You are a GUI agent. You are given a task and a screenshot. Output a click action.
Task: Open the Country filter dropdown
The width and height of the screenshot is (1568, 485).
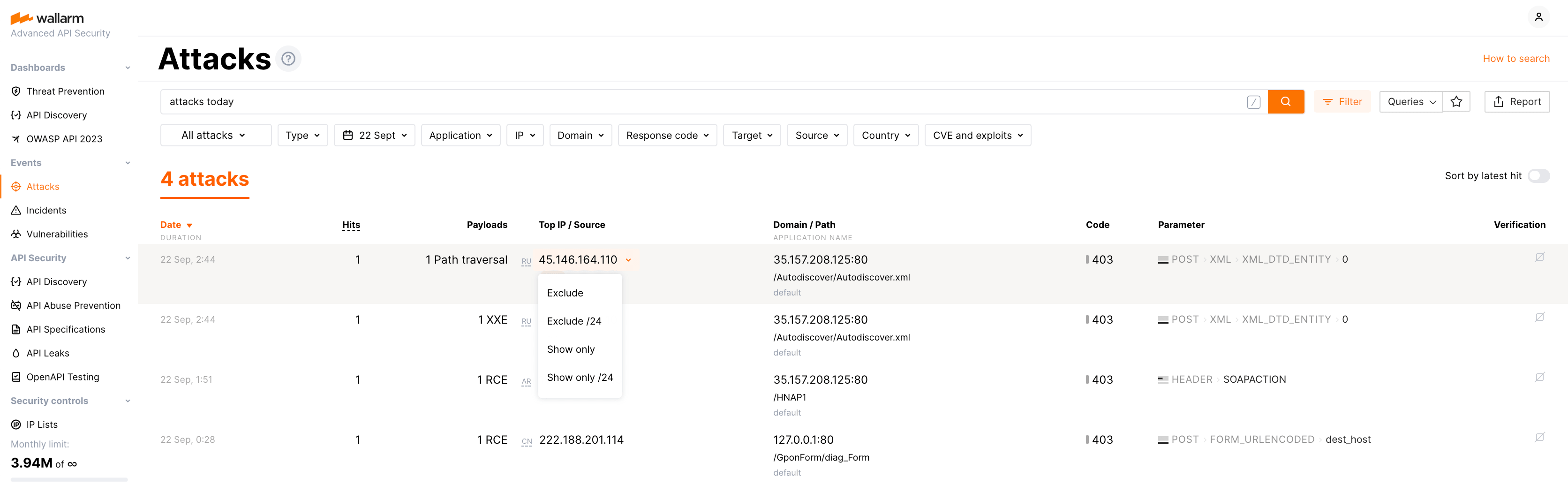(x=886, y=135)
